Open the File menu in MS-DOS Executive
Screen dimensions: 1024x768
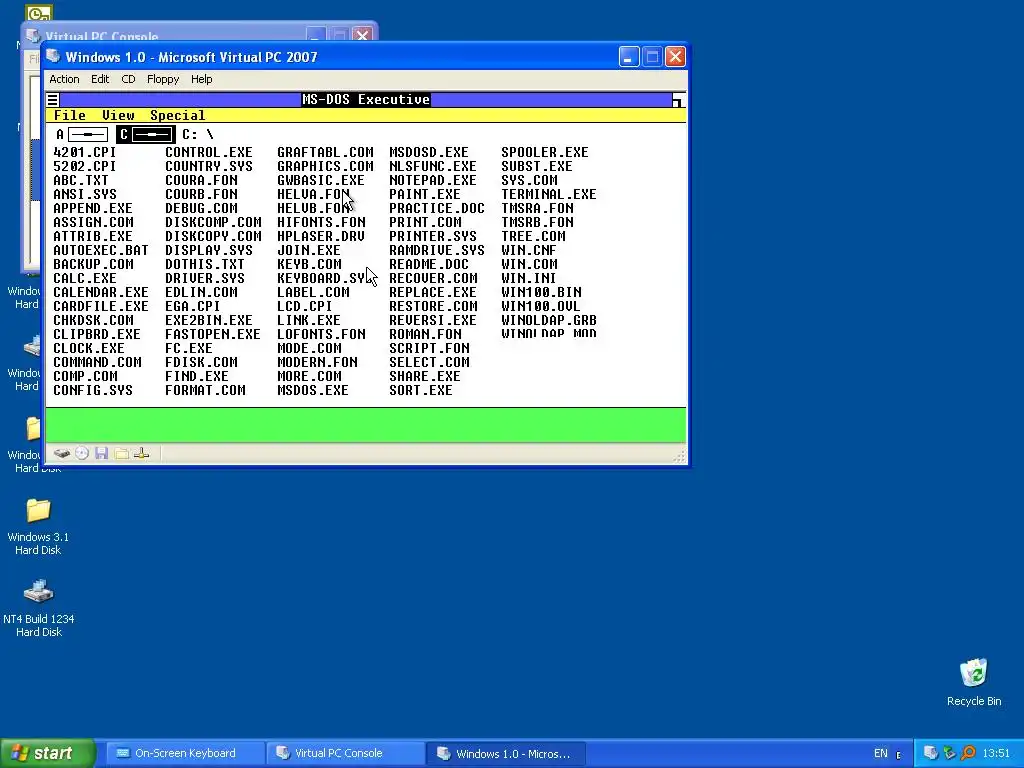click(70, 116)
